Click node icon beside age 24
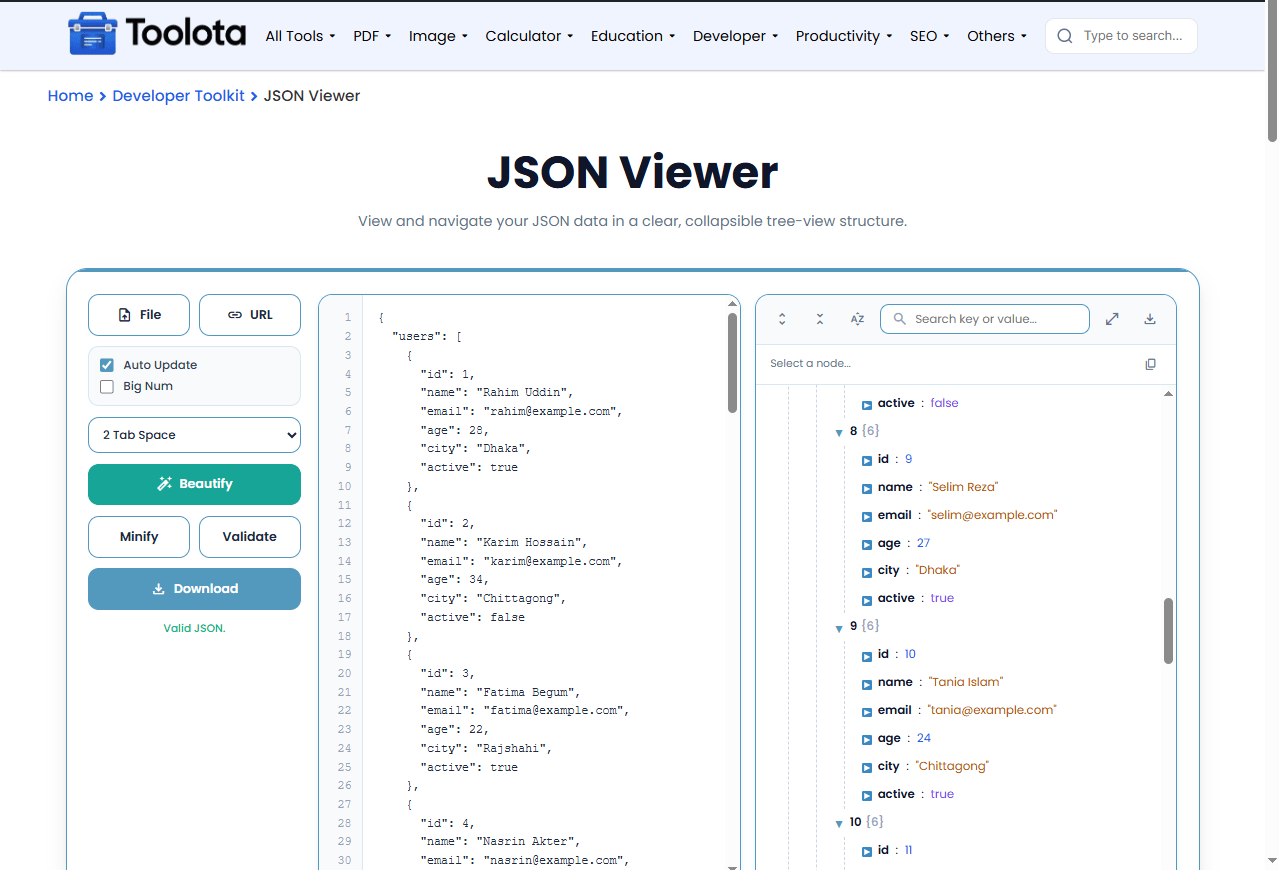The height and width of the screenshot is (870, 1279). pyautogui.click(x=867, y=739)
